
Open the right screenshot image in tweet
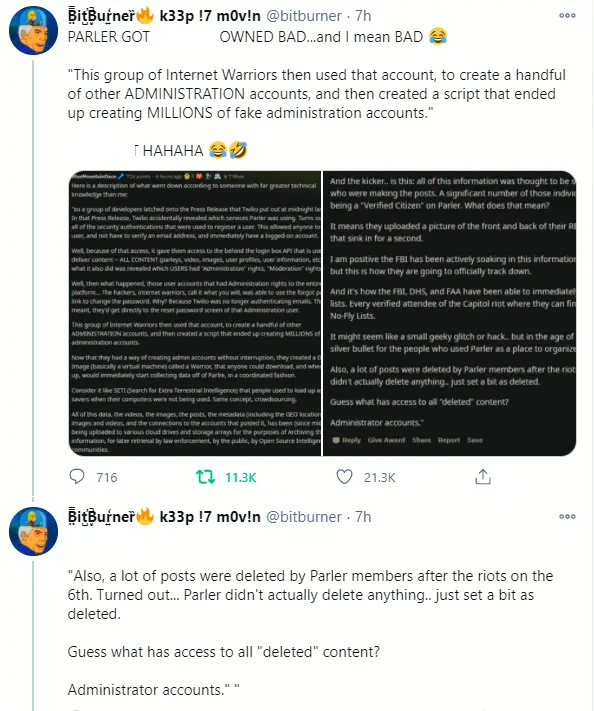click(x=449, y=313)
